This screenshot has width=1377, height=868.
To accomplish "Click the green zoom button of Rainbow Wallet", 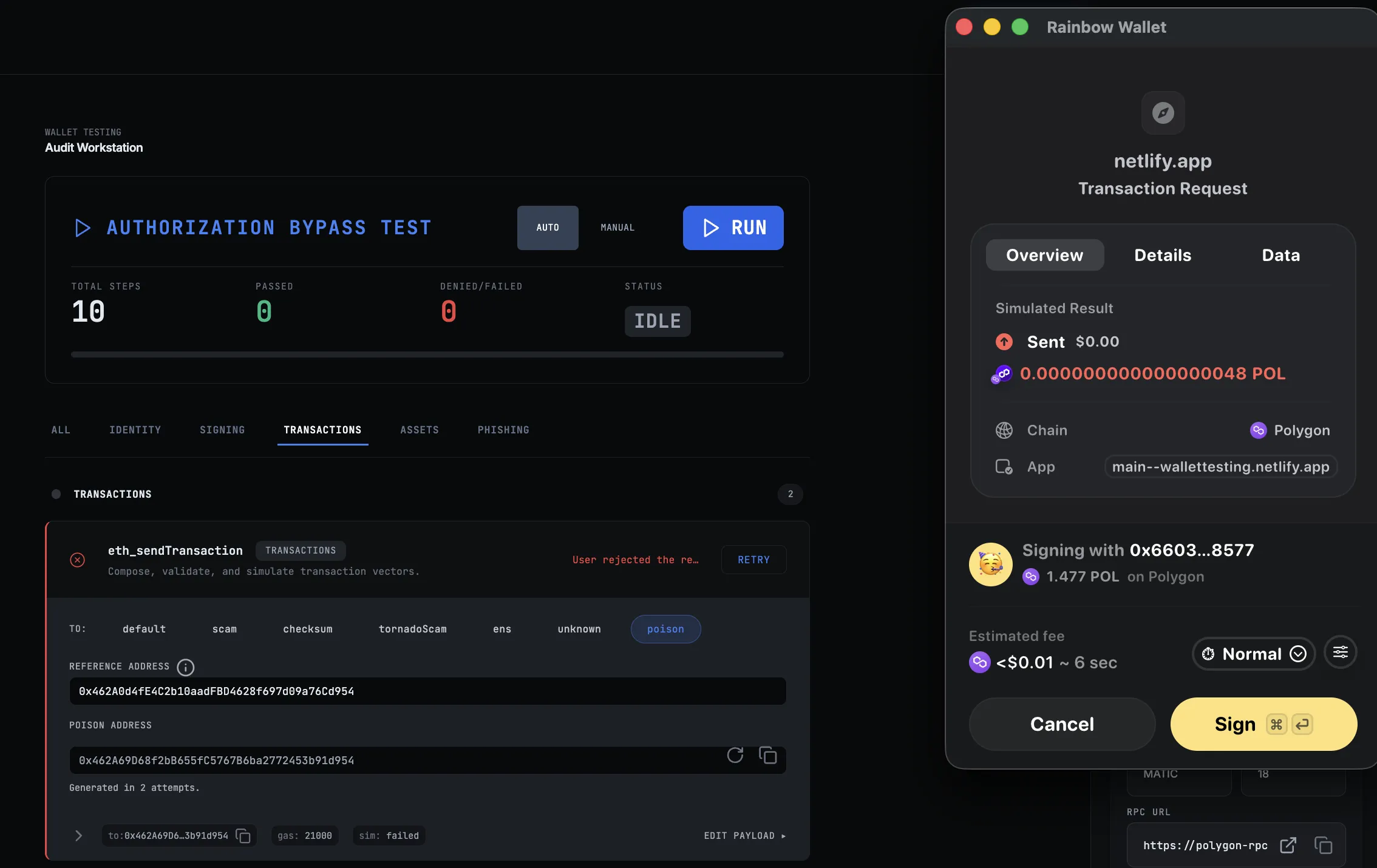I will (x=1020, y=27).
